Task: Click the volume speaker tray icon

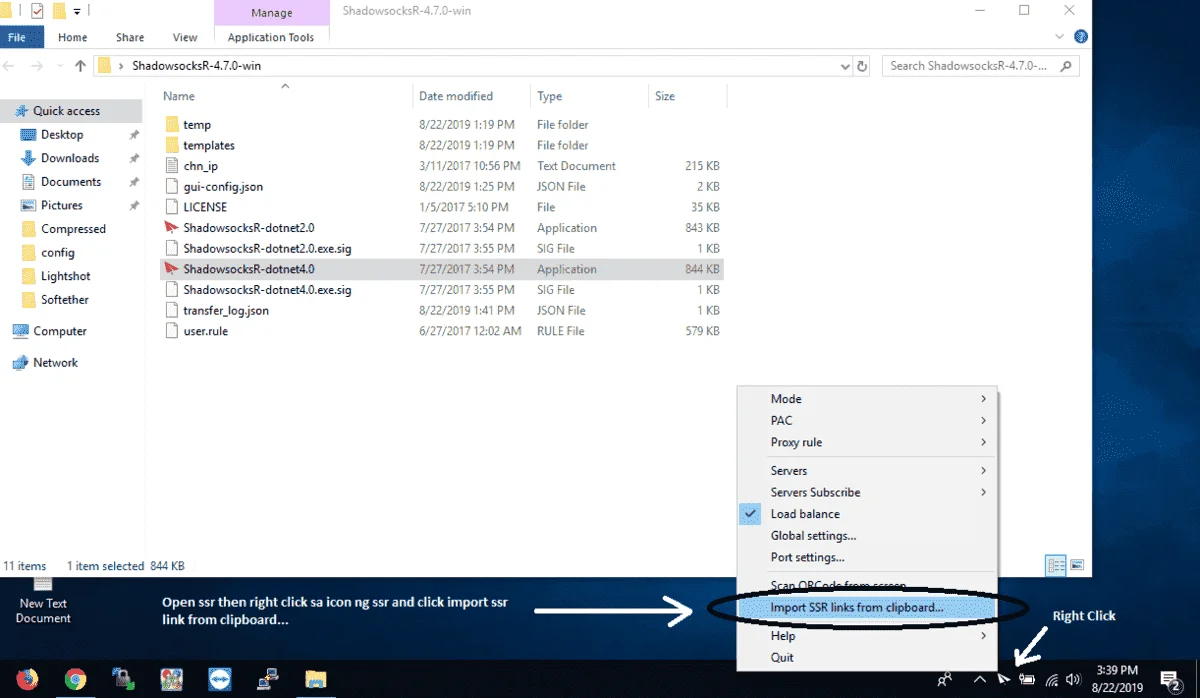Action: tap(1074, 679)
